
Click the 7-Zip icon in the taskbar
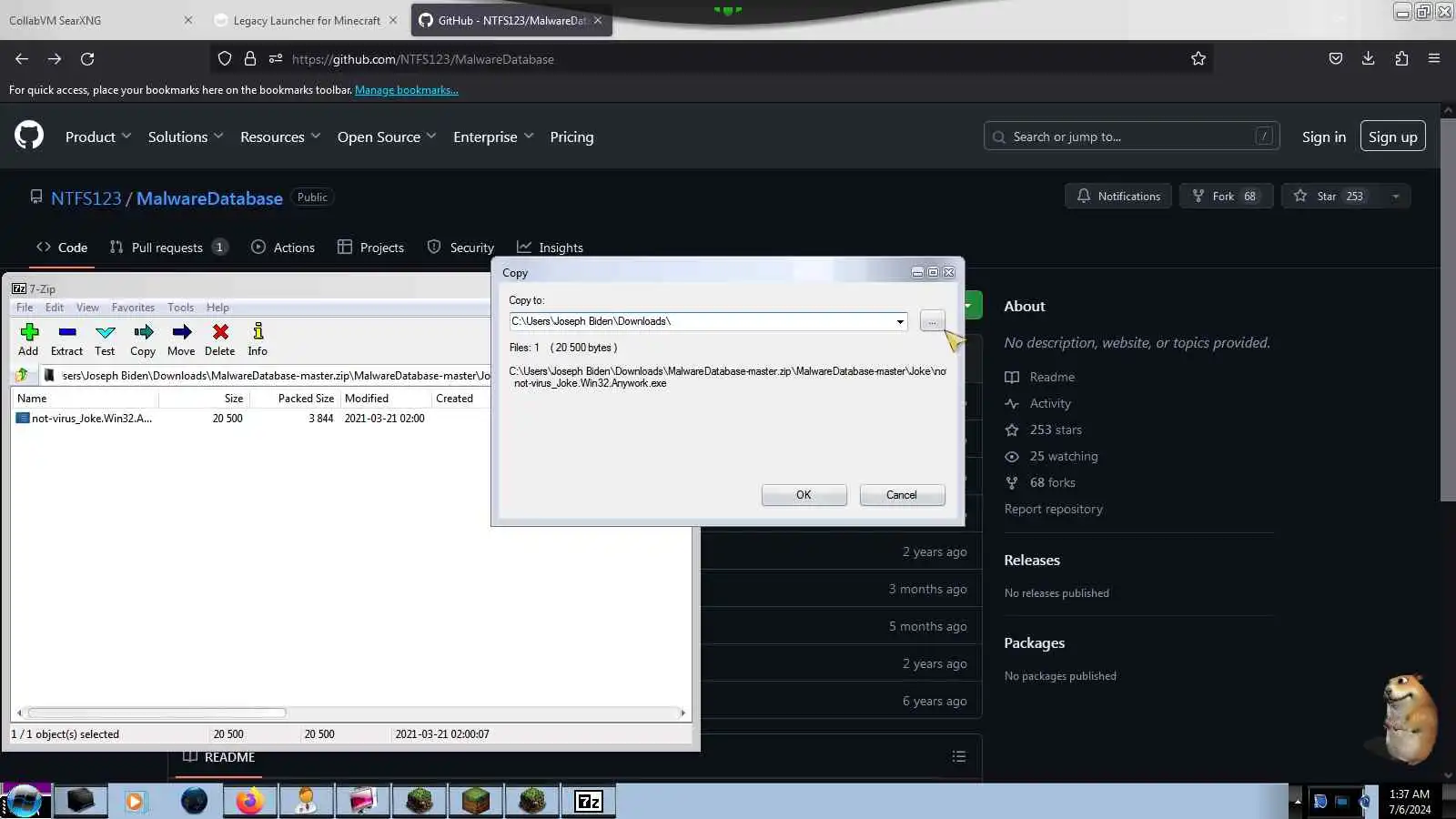click(x=589, y=801)
